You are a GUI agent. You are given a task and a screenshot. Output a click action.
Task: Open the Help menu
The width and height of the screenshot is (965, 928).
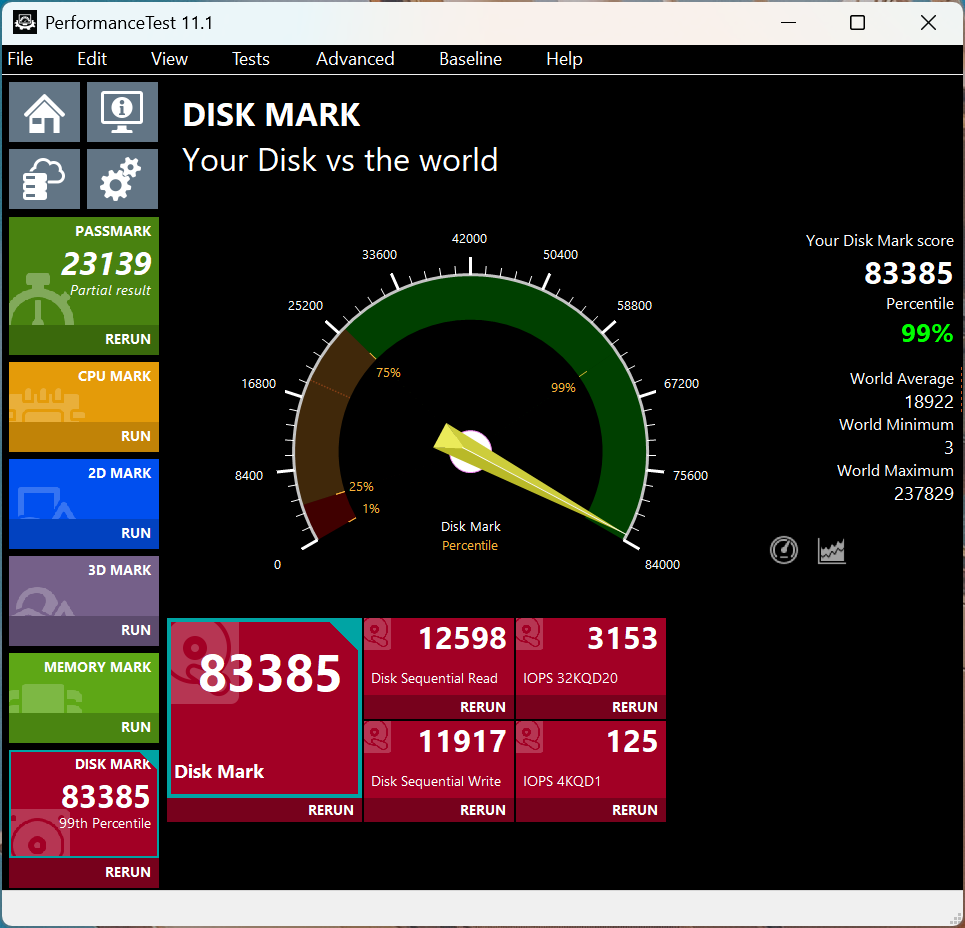[x=564, y=59]
